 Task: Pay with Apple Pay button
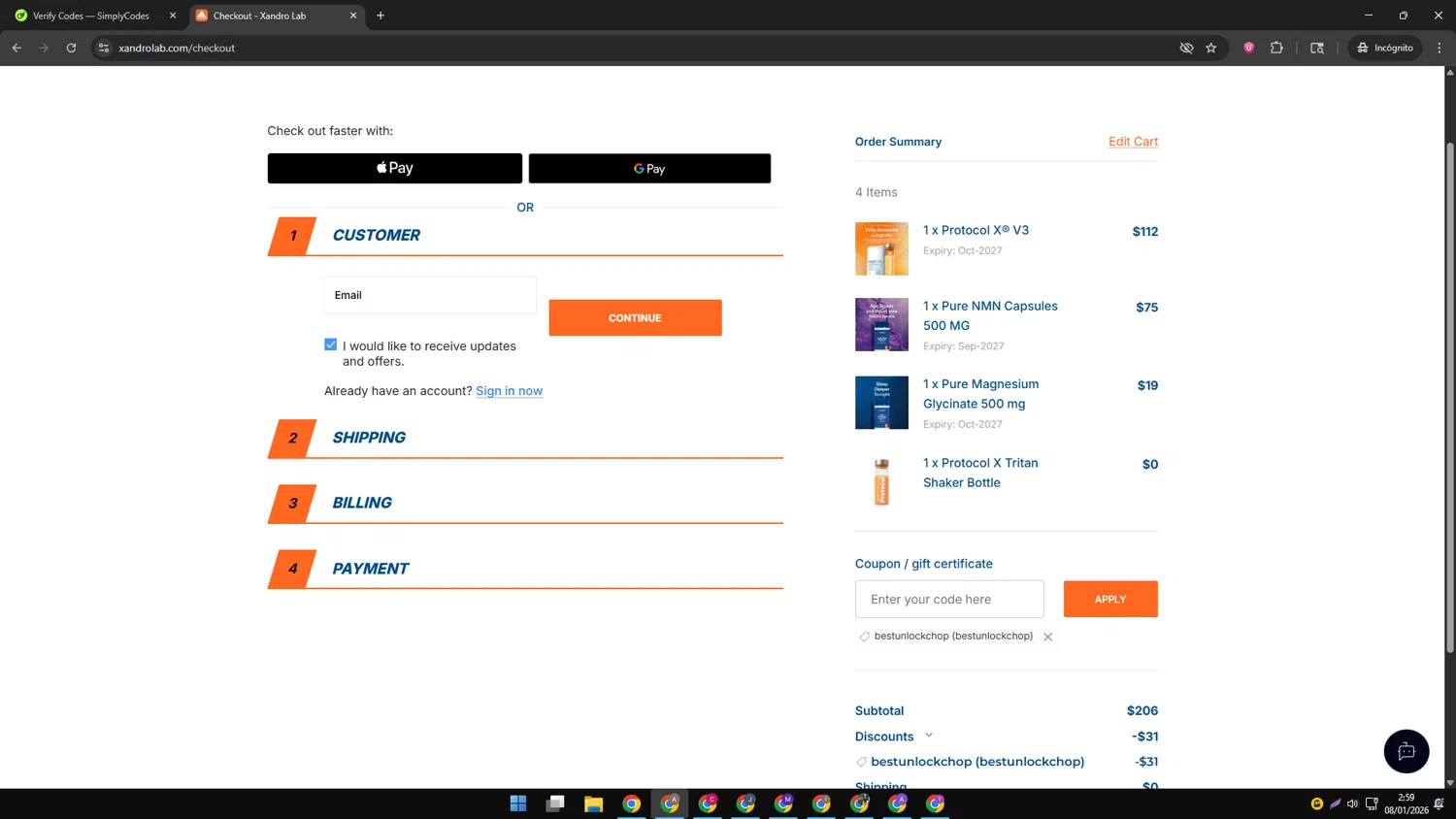click(x=395, y=168)
